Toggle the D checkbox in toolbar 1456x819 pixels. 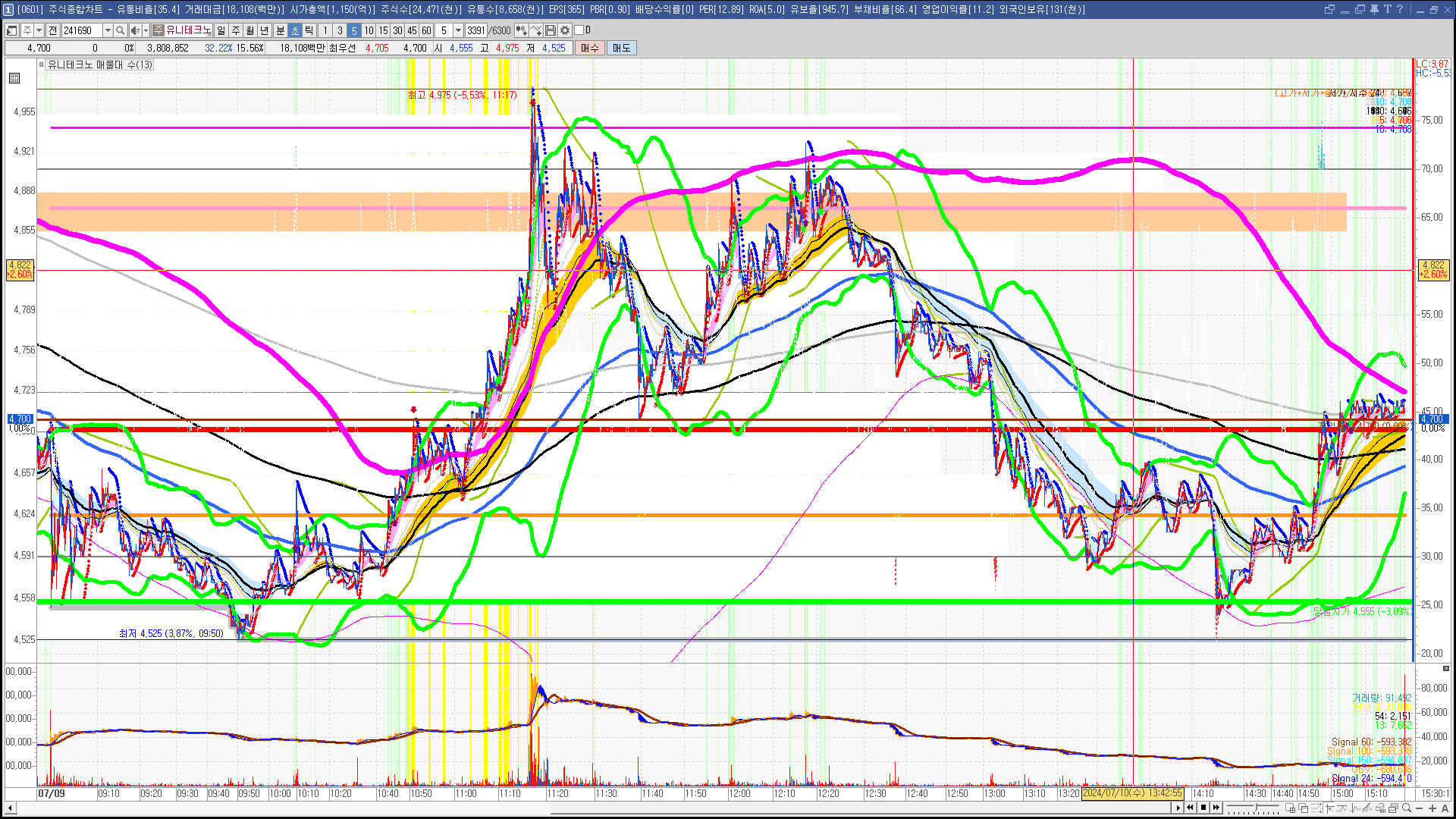(579, 30)
